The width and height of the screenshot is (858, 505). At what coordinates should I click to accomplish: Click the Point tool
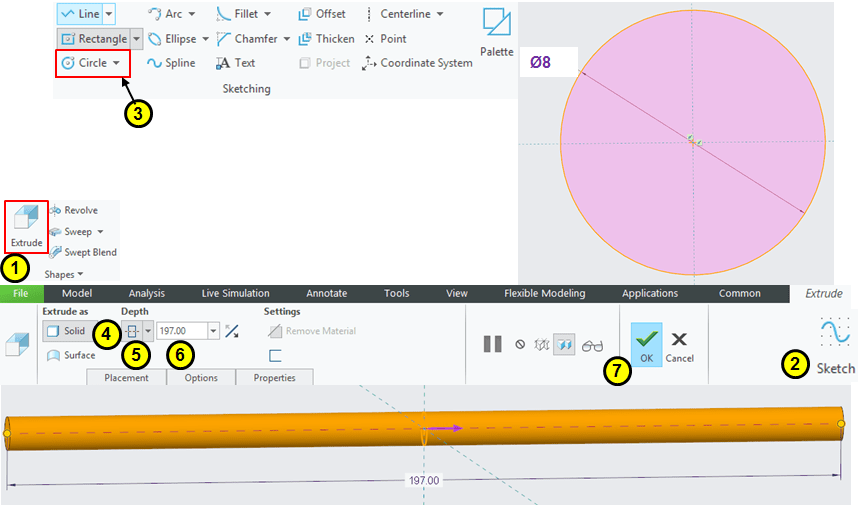coord(385,39)
